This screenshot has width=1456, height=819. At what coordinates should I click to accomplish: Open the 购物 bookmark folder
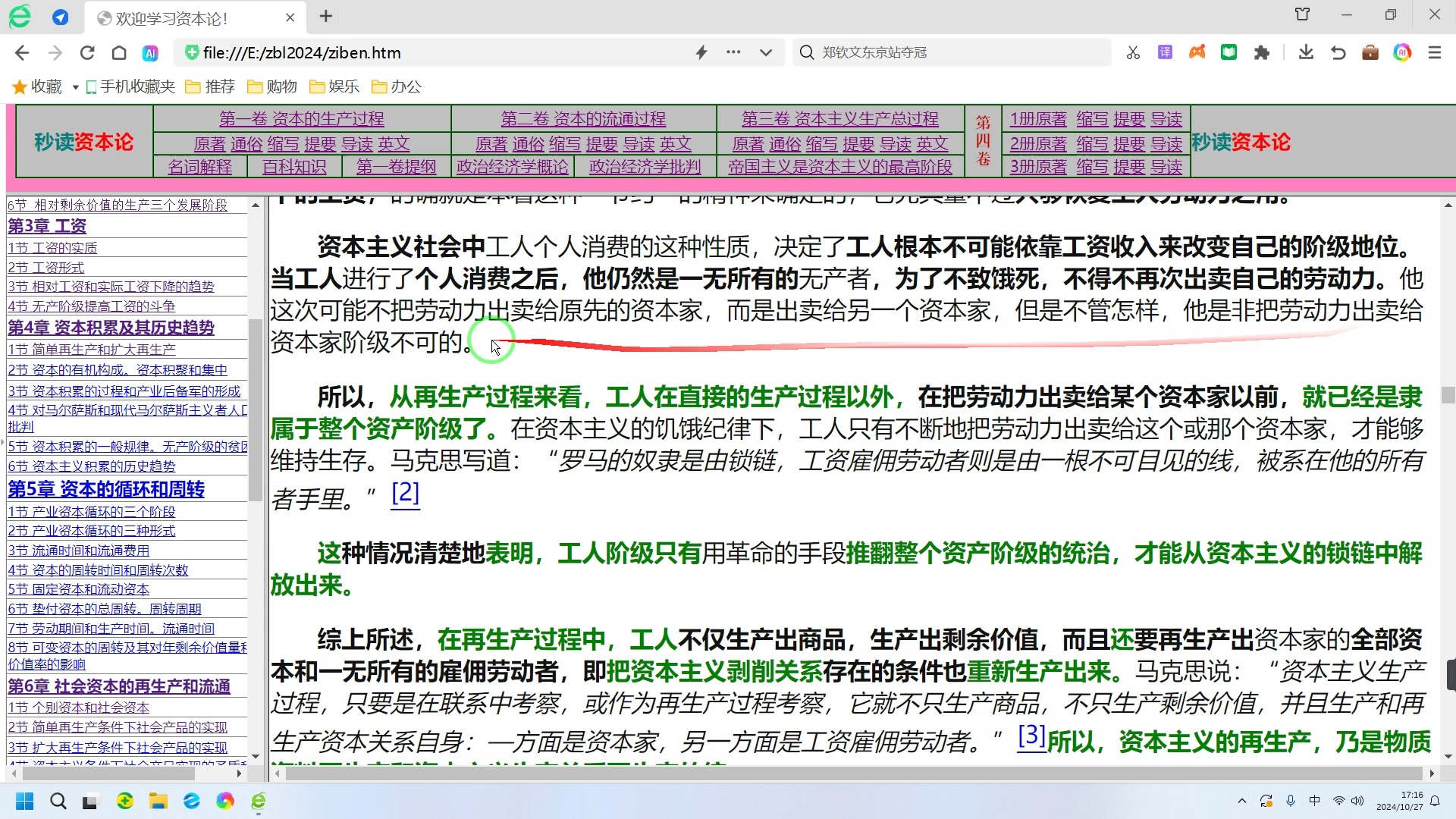(272, 86)
